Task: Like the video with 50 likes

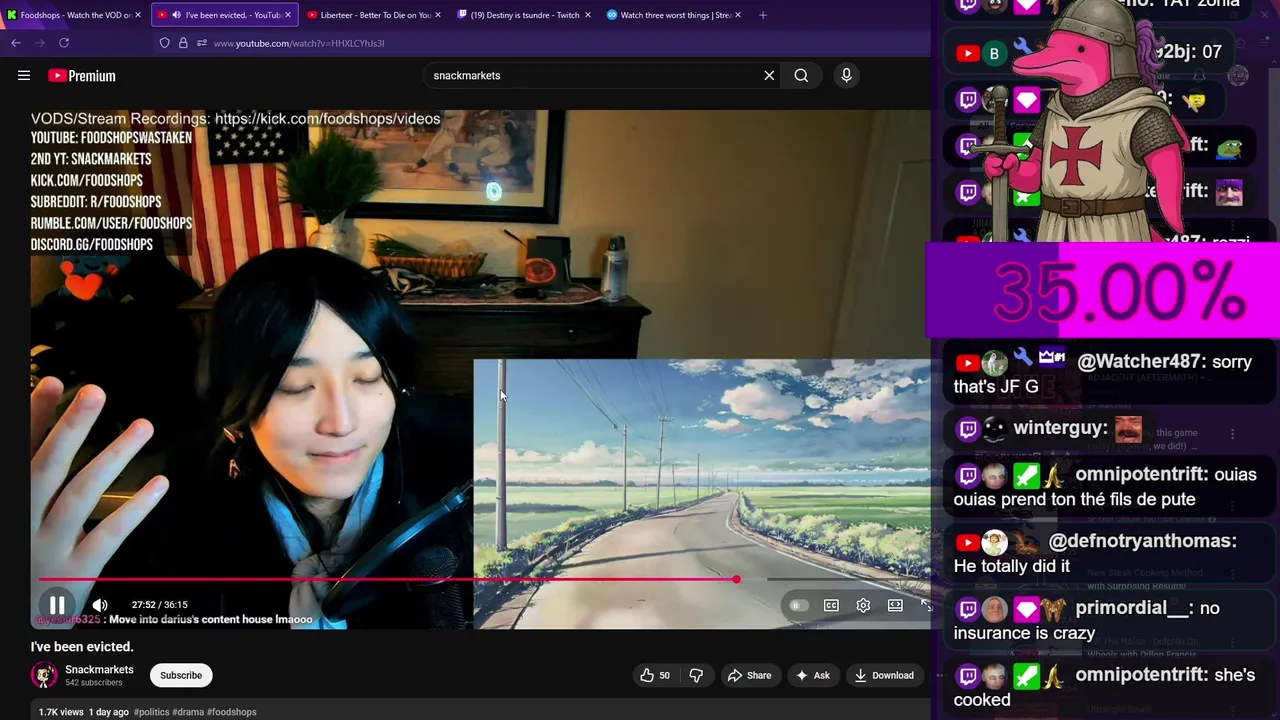Action: 655,675
